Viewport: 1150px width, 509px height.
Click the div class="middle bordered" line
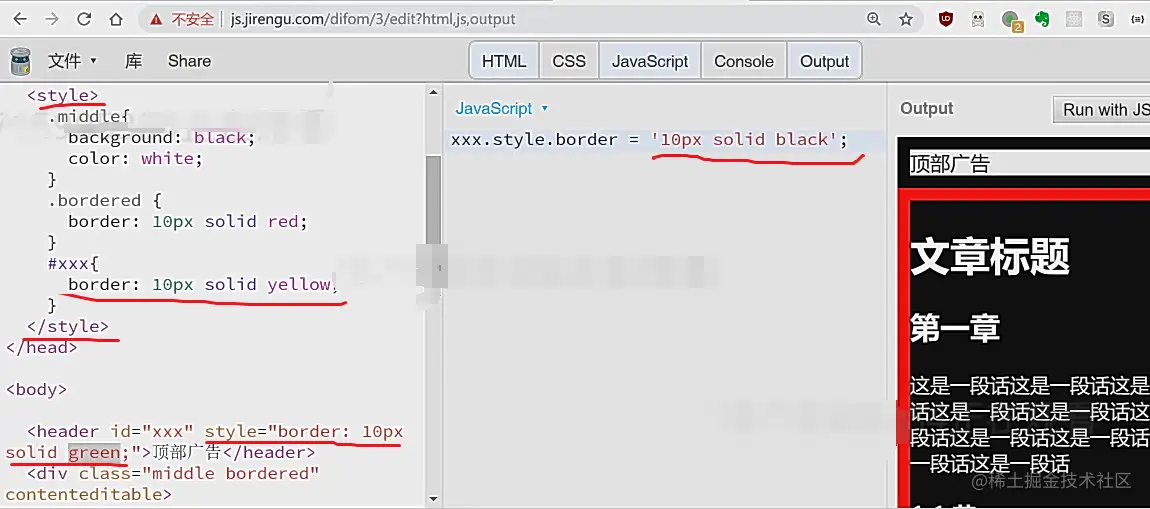tap(172, 474)
